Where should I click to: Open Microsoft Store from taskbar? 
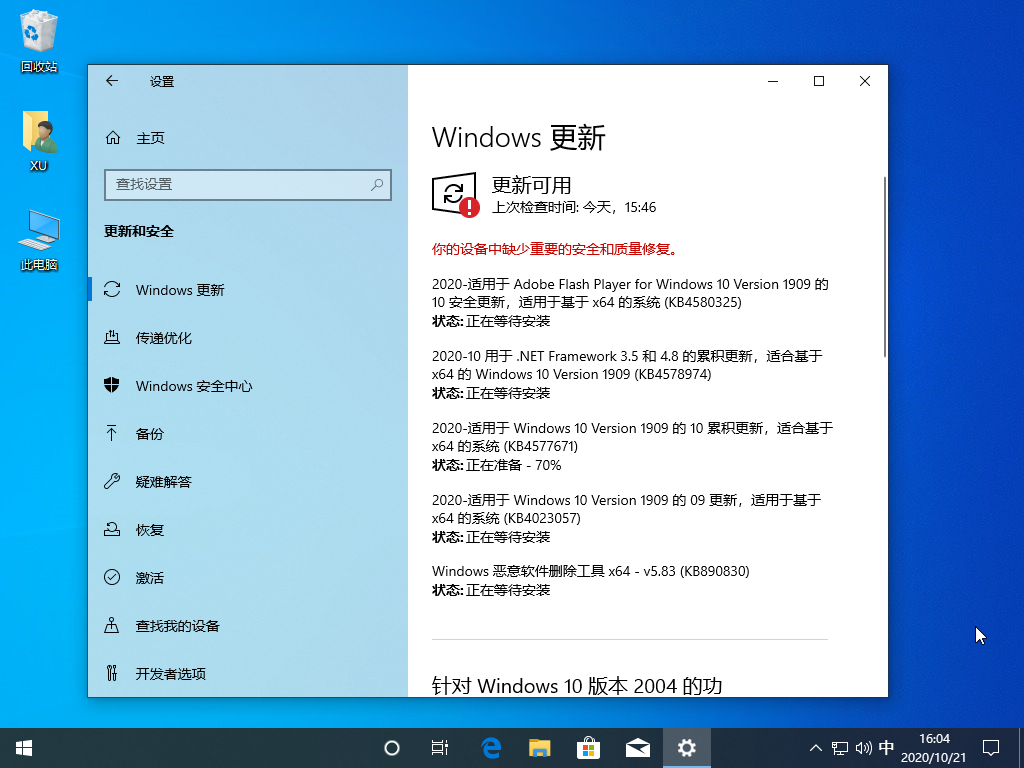(x=588, y=748)
